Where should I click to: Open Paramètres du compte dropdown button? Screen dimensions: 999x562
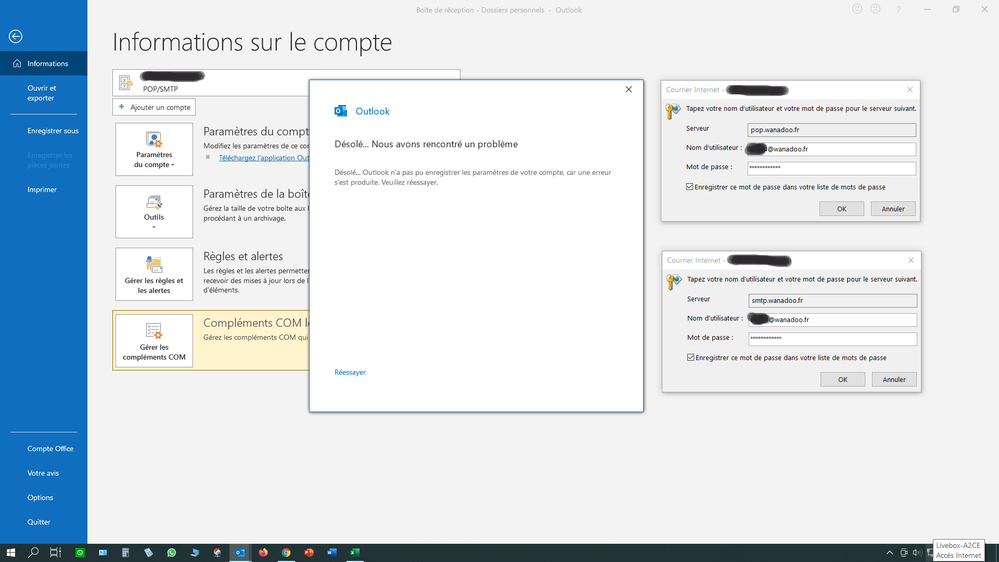(154, 149)
